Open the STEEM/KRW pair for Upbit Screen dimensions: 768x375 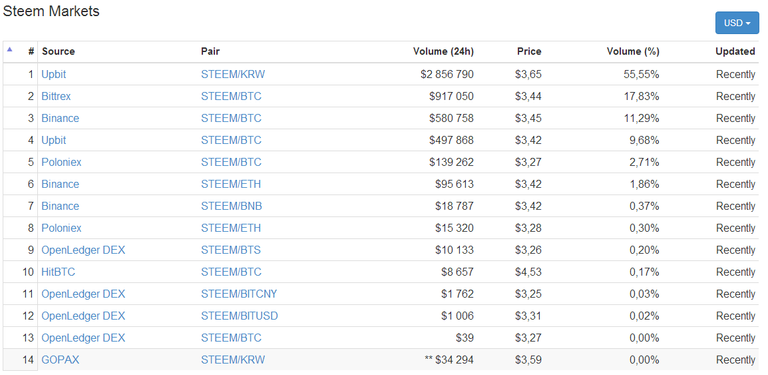click(x=233, y=74)
